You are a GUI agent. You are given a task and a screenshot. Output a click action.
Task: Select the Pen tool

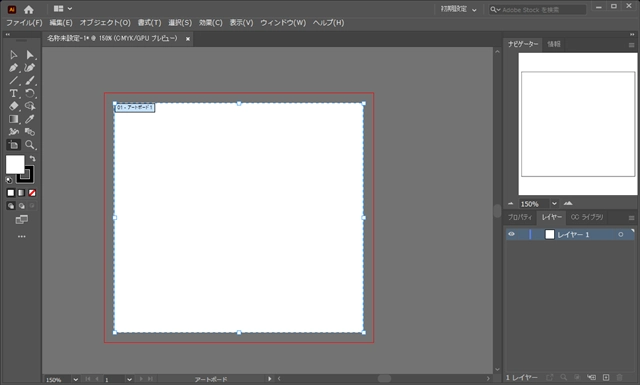(x=13, y=68)
